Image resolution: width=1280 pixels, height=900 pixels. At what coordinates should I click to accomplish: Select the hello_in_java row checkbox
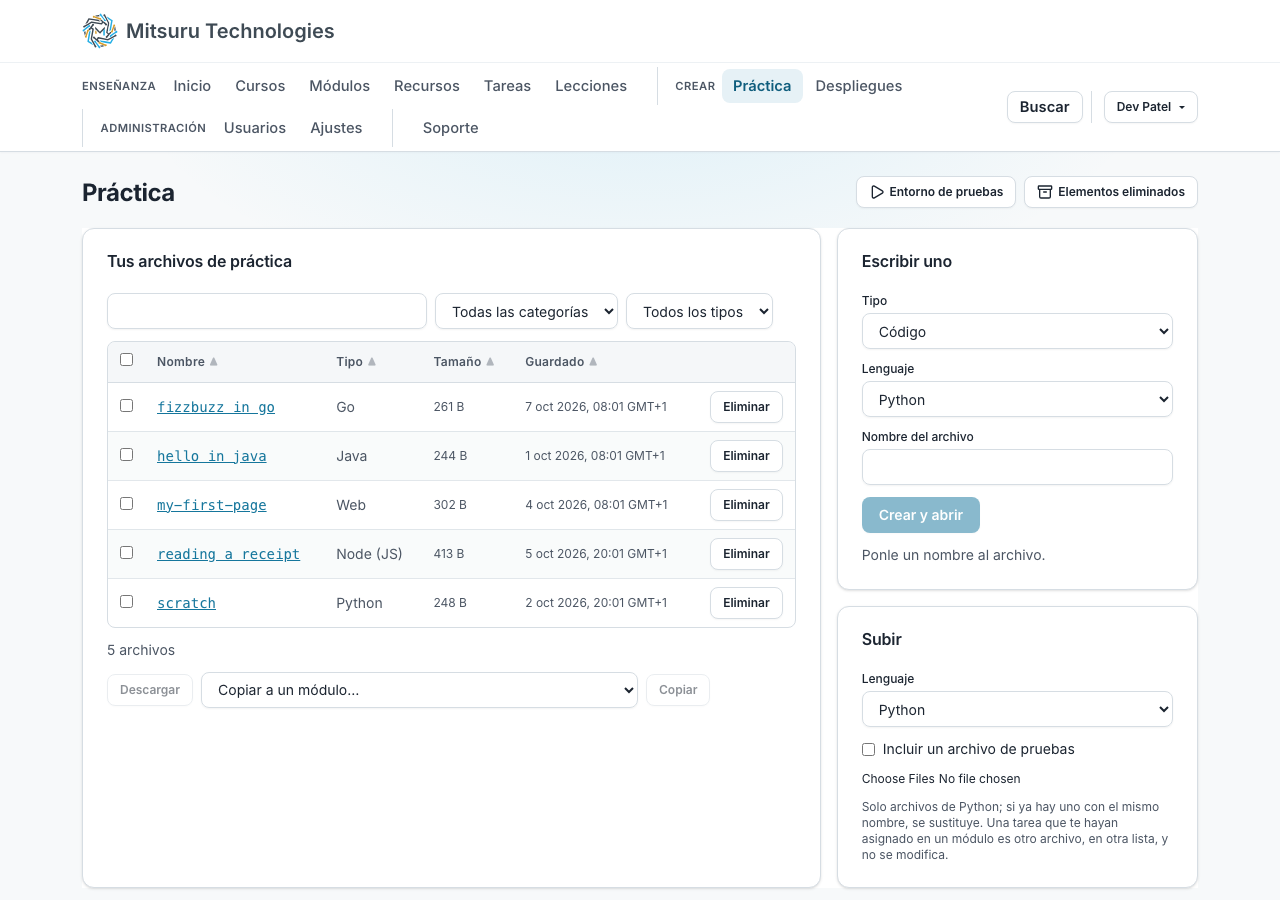coord(126,455)
